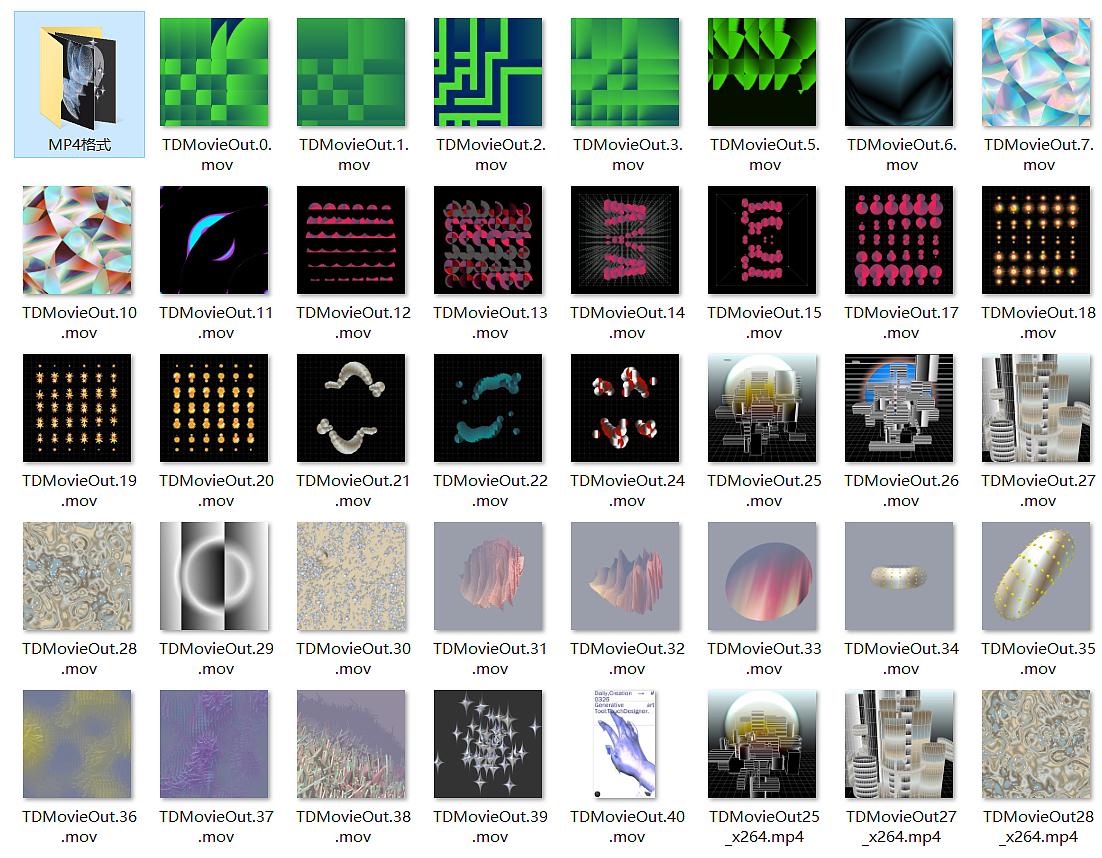Screen dimensions: 1102x858
Task: Click the file name TDMovieOut.5.mov
Action: (x=765, y=155)
